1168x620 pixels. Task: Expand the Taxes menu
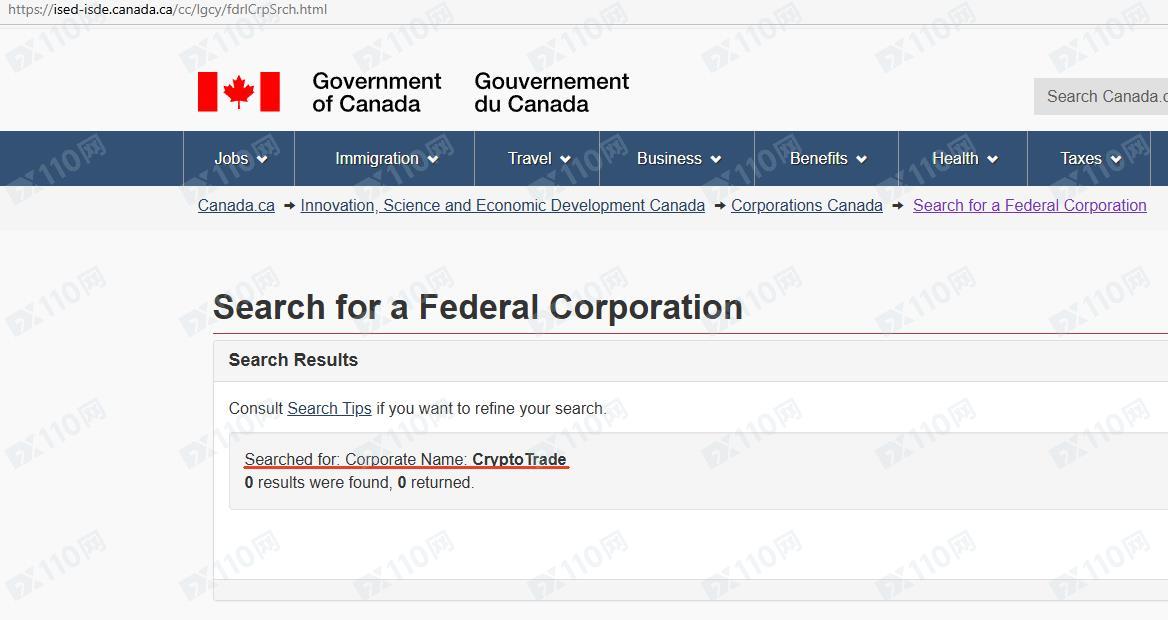(1089, 159)
